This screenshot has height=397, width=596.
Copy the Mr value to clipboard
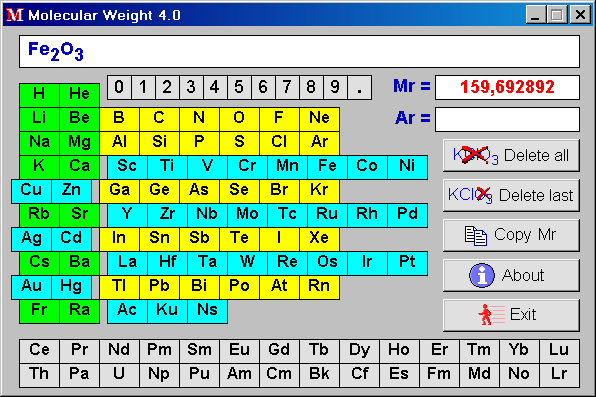(x=511, y=235)
